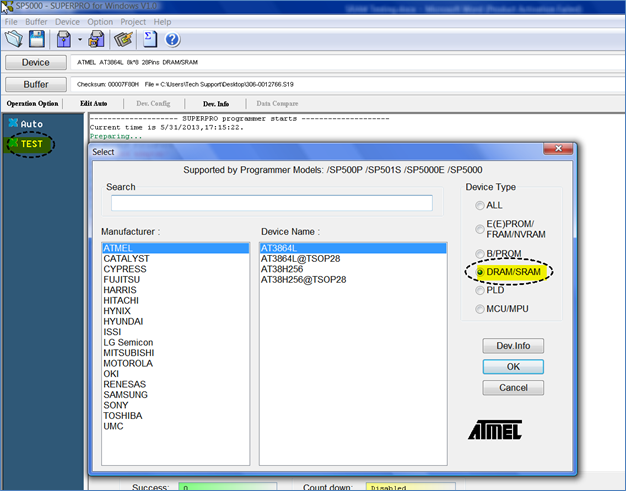Viewport: 643px width, 500px height.
Task: Click the save project toolbar icon
Action: pyautogui.click(x=96, y=39)
